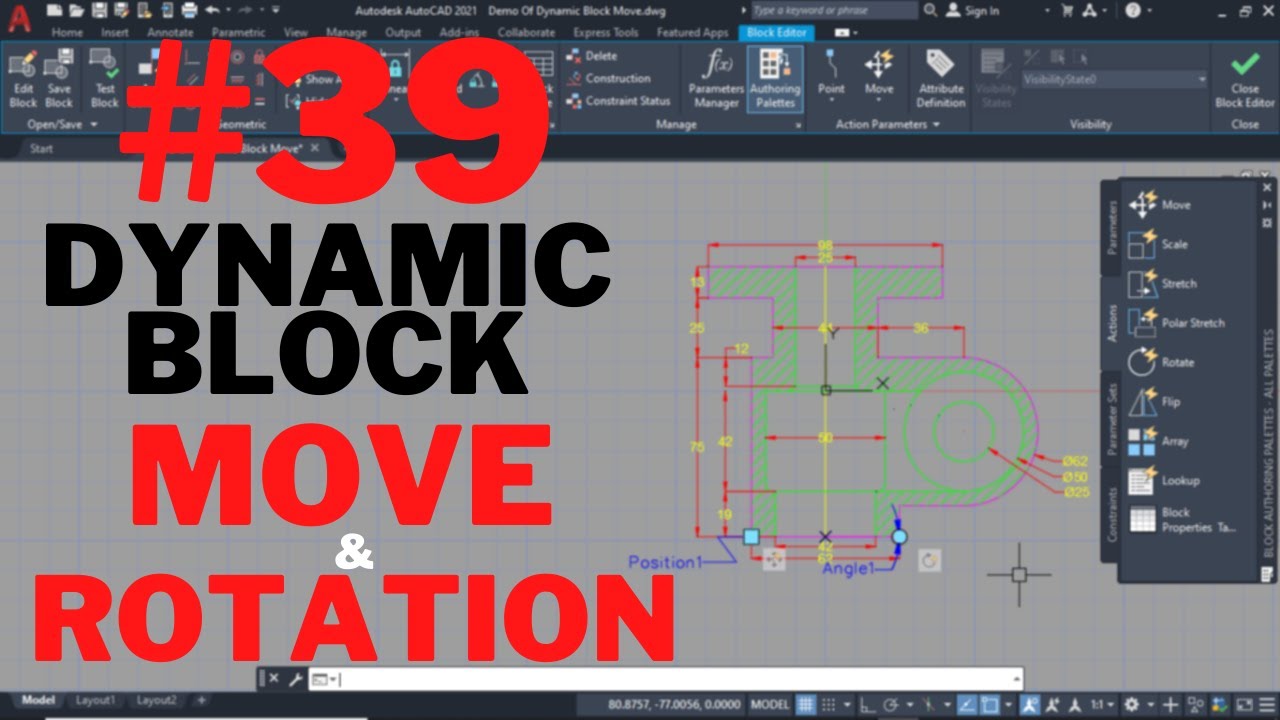Open the Parameters Manager
The width and height of the screenshot is (1280, 720).
click(716, 79)
